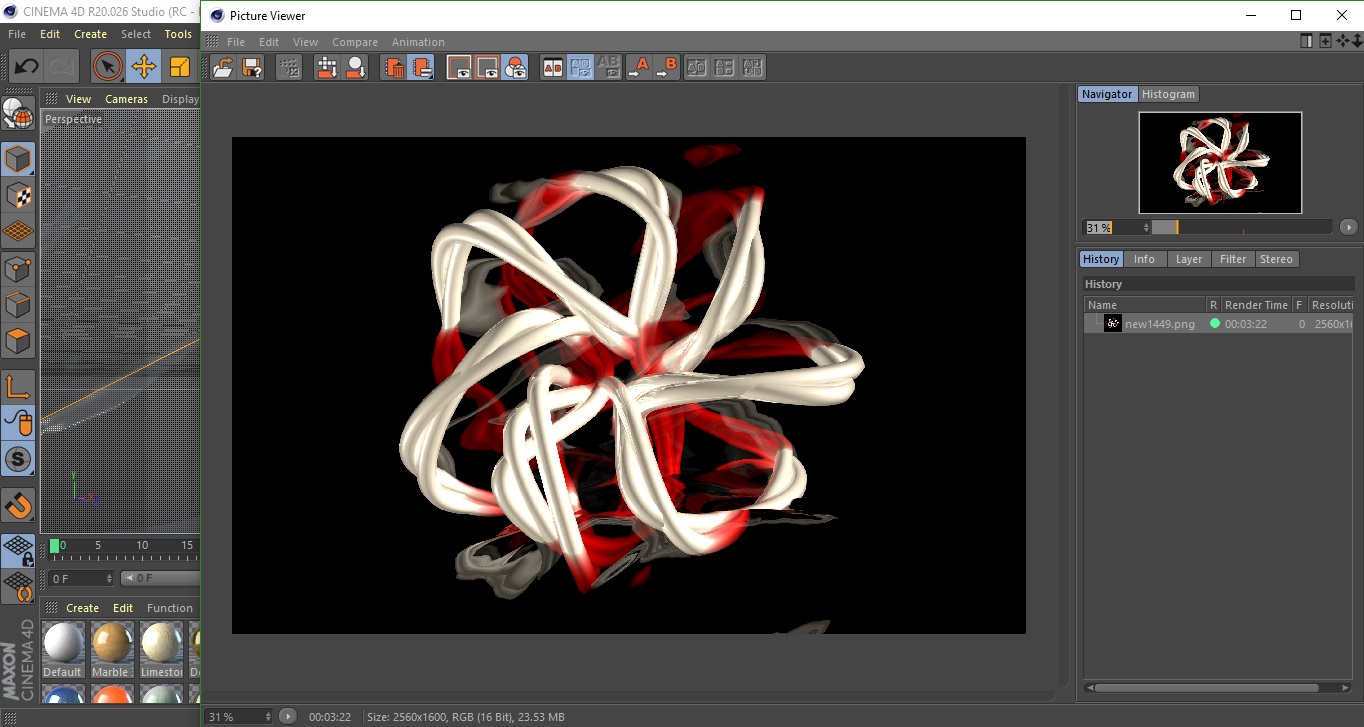Click the Undo arrow icon
Screen dimensions: 1364x727
[x=27, y=67]
